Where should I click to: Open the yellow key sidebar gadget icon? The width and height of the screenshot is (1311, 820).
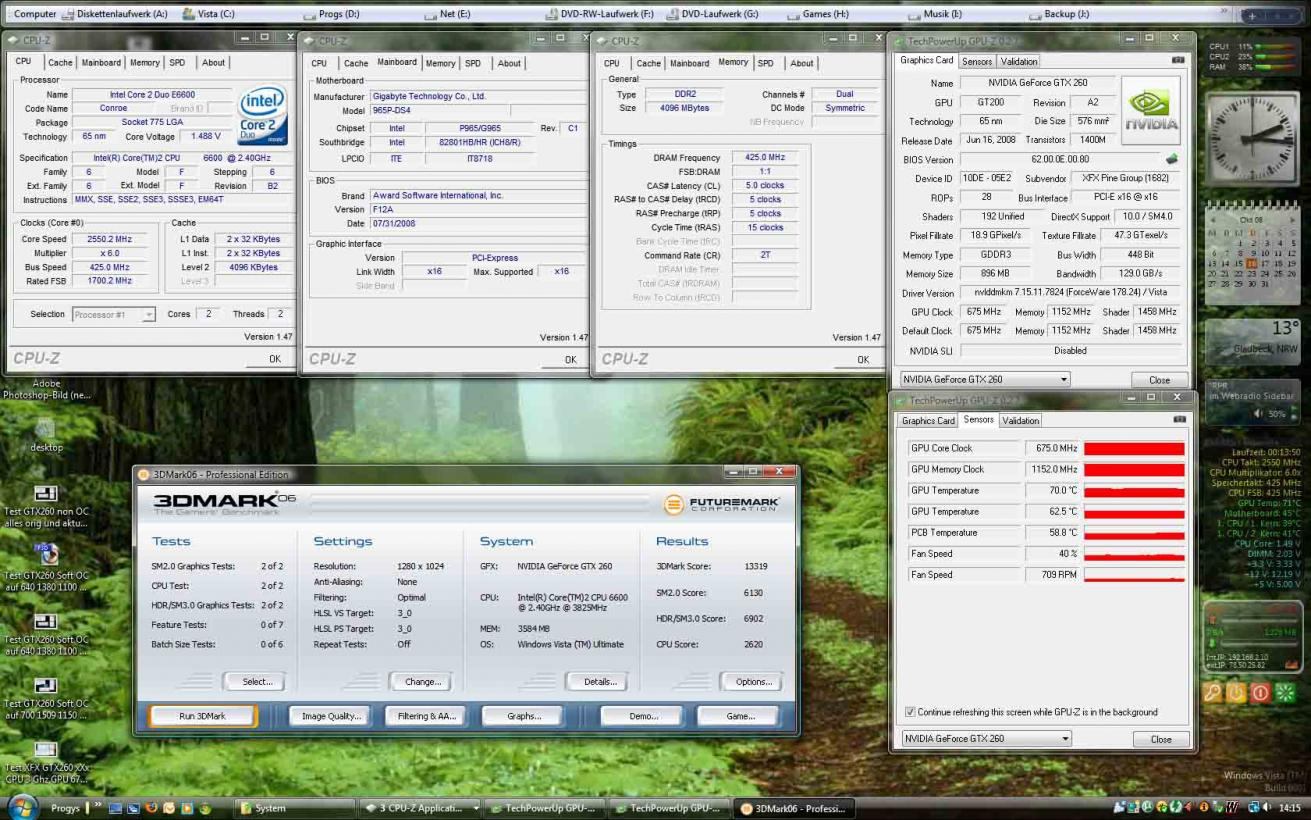[1212, 692]
